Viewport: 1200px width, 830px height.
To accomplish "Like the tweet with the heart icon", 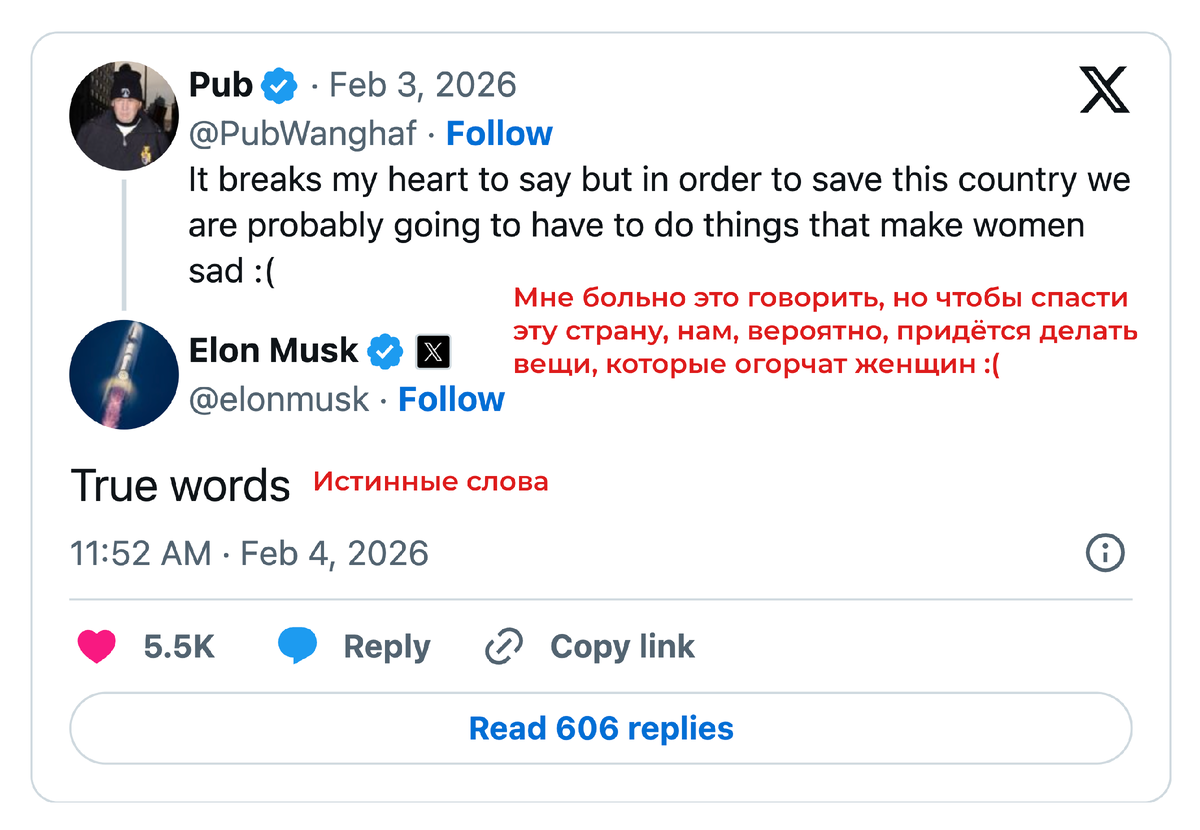I will click(97, 647).
